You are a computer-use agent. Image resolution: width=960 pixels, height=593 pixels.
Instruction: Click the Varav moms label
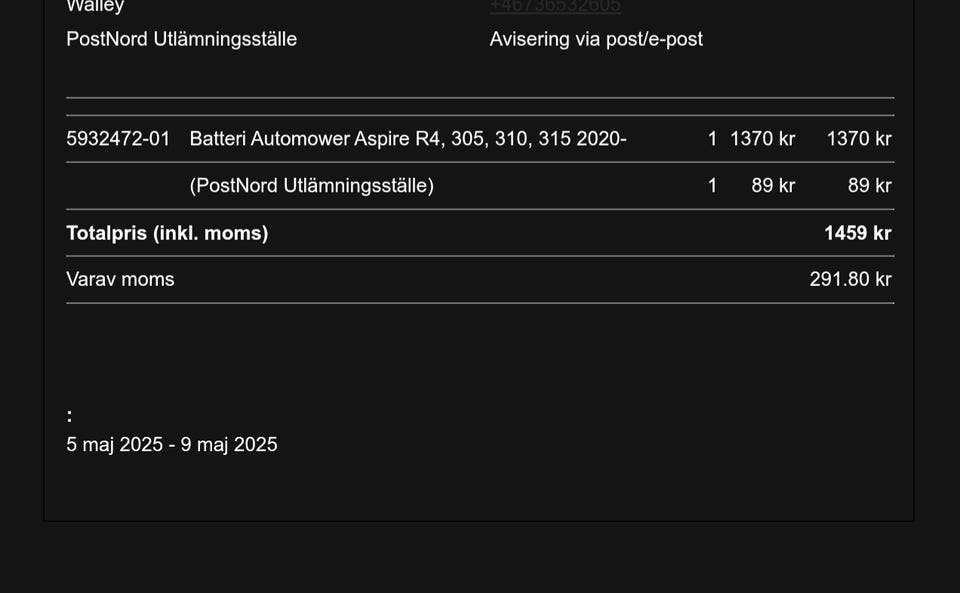[120, 280]
